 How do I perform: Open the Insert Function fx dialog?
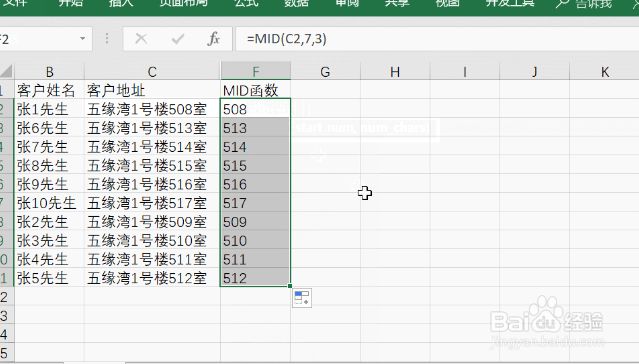coord(214,39)
